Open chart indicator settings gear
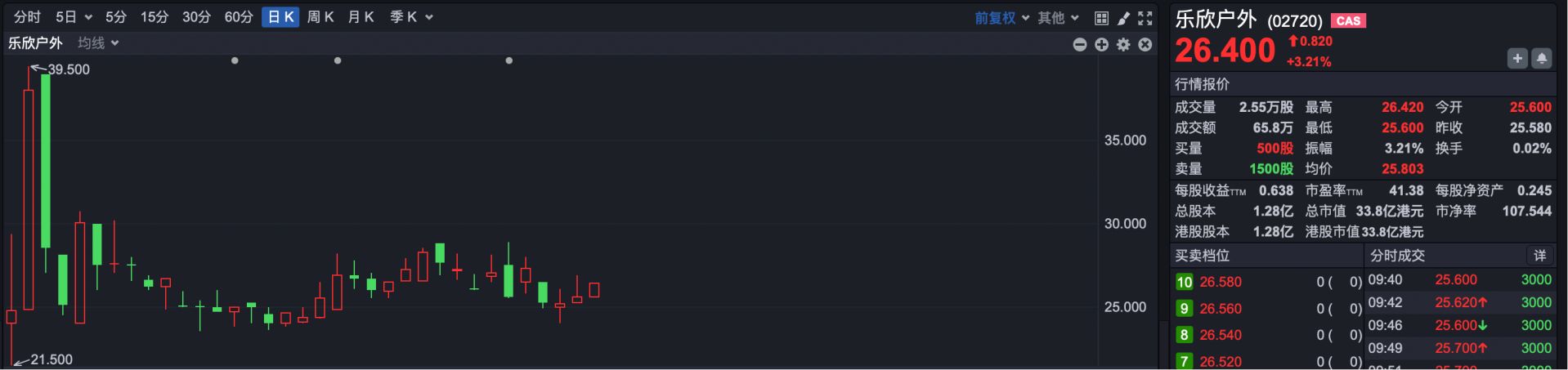The image size is (1568, 370). 1123,45
